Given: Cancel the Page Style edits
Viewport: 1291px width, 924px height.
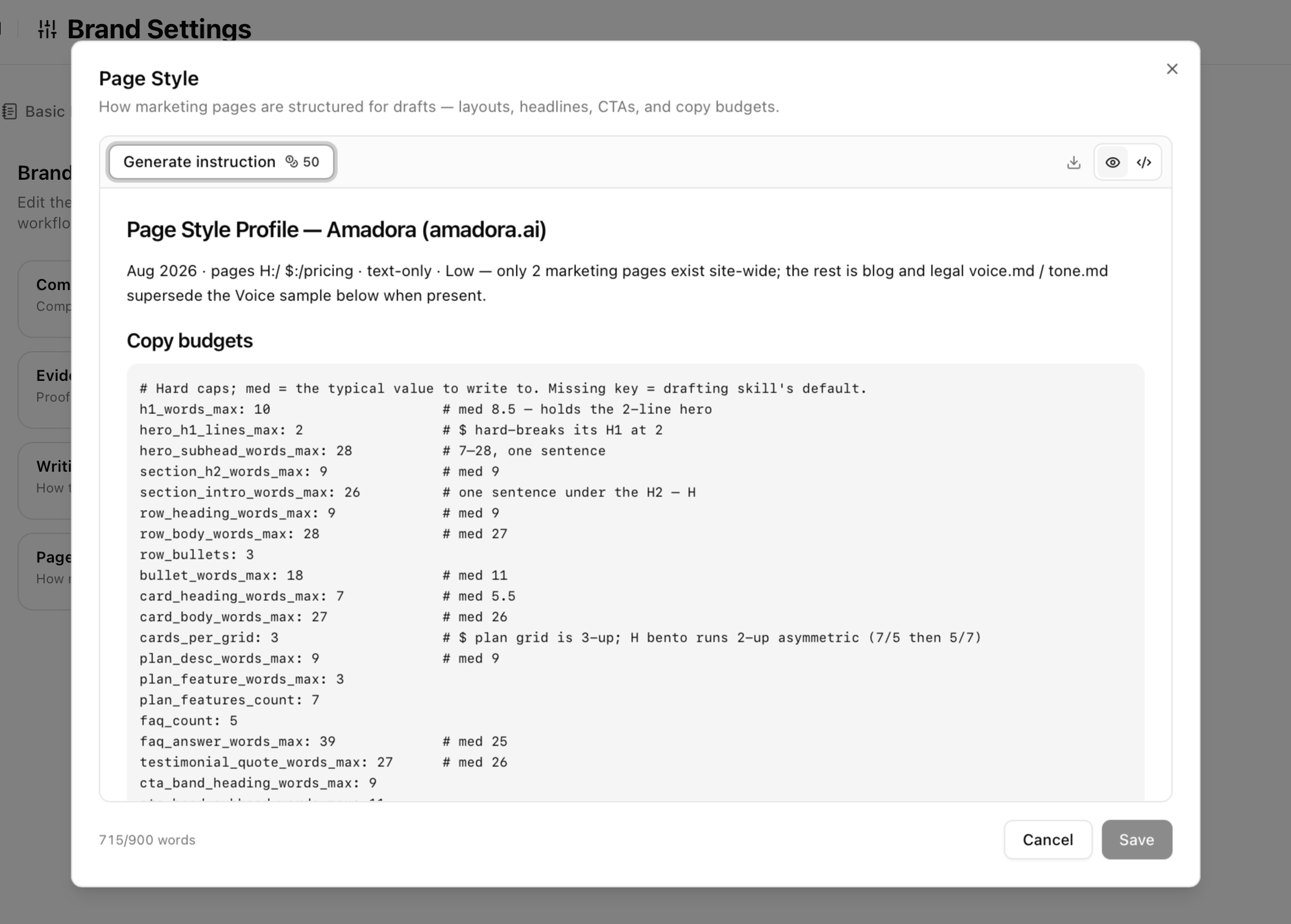Looking at the screenshot, I should tap(1048, 840).
